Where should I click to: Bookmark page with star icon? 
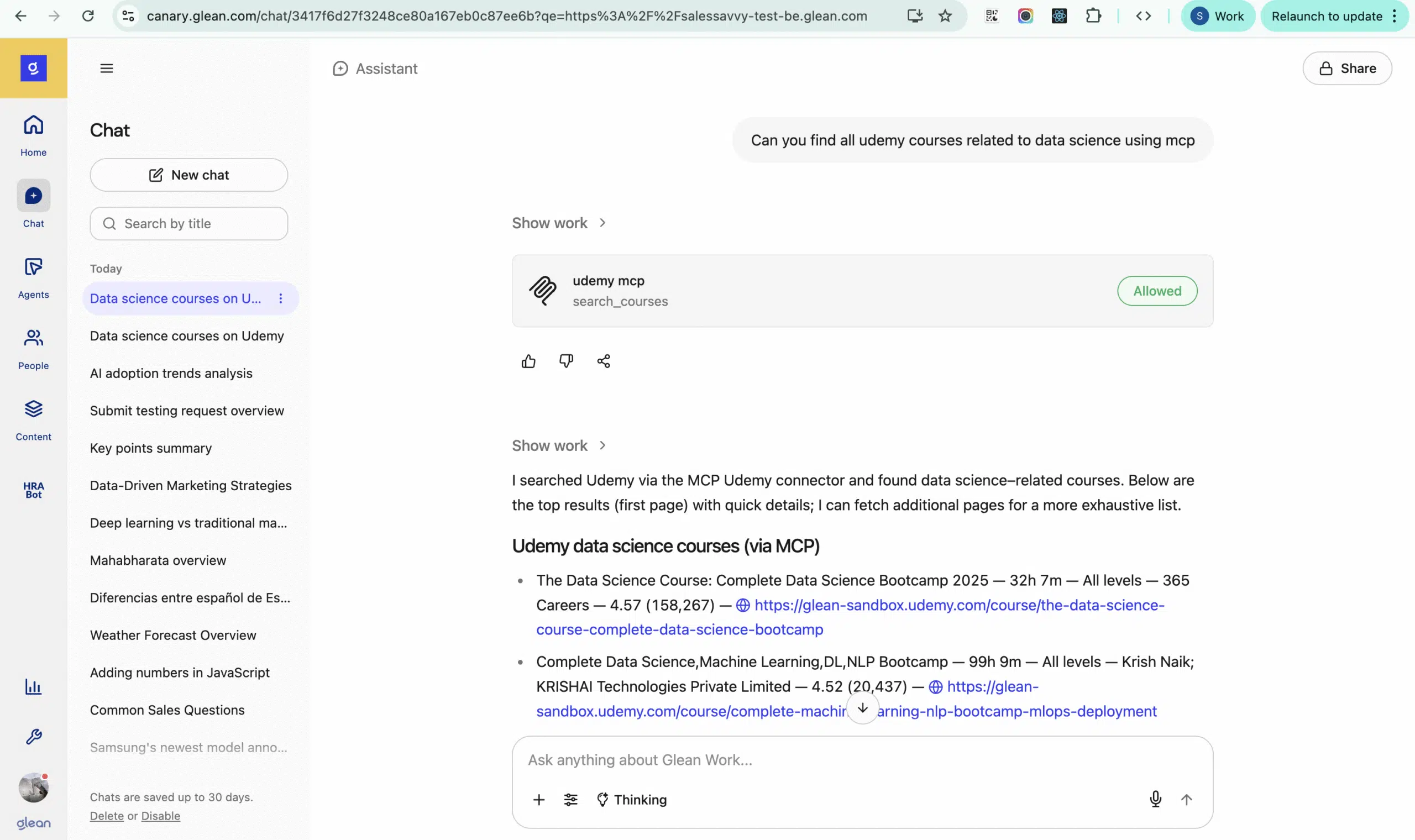pyautogui.click(x=945, y=16)
